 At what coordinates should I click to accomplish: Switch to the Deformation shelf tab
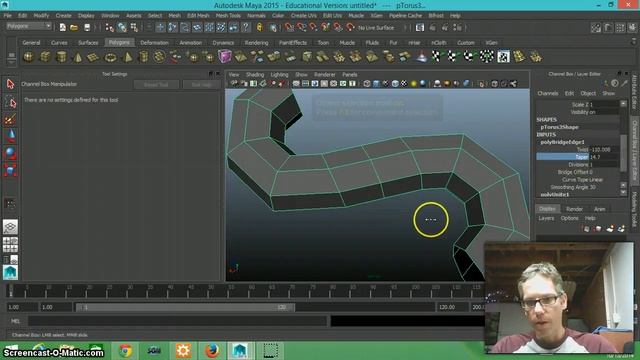click(x=154, y=42)
